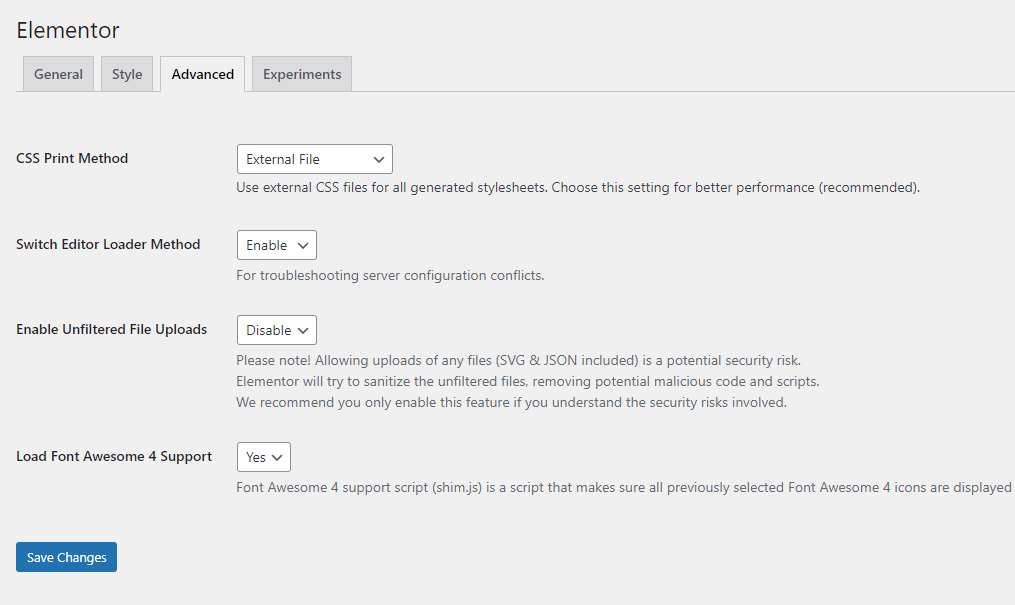Click the Save Changes button
Screen dimensions: 1015x605
click(x=66, y=557)
